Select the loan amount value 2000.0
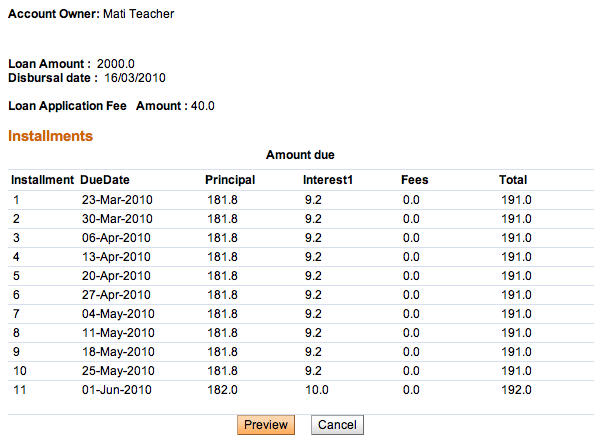Screen dimensions: 600x448 [x=116, y=64]
